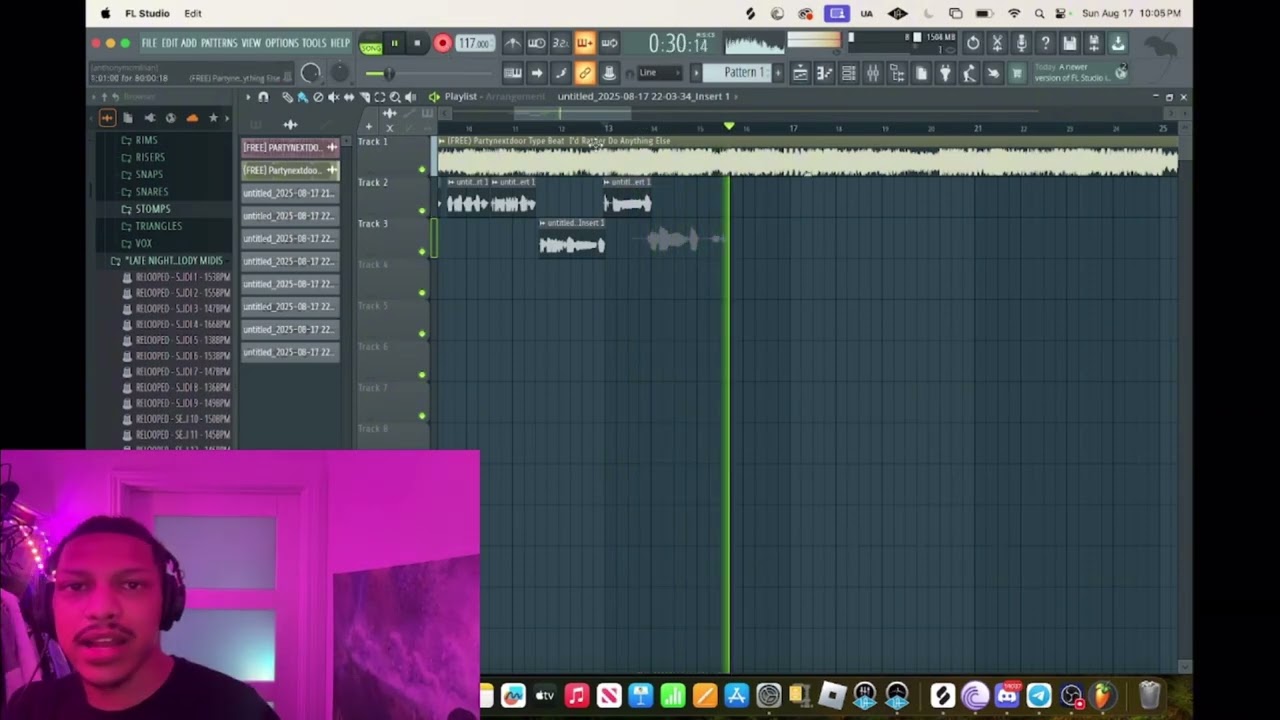
Task: Select pink (FREE) PARTYNEXTDO clip in picker
Action: pyautogui.click(x=290, y=147)
